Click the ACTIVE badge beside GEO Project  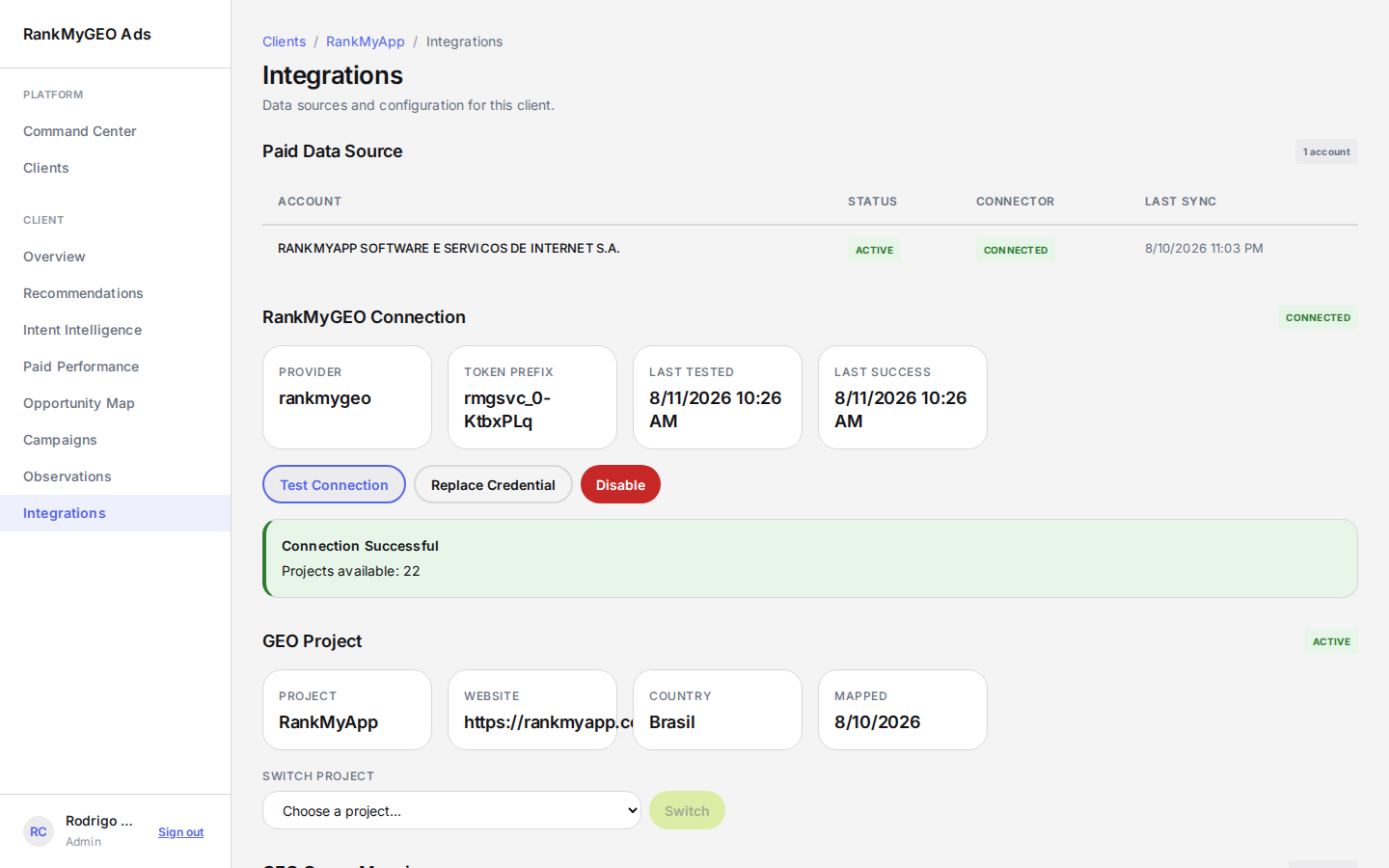point(1331,641)
